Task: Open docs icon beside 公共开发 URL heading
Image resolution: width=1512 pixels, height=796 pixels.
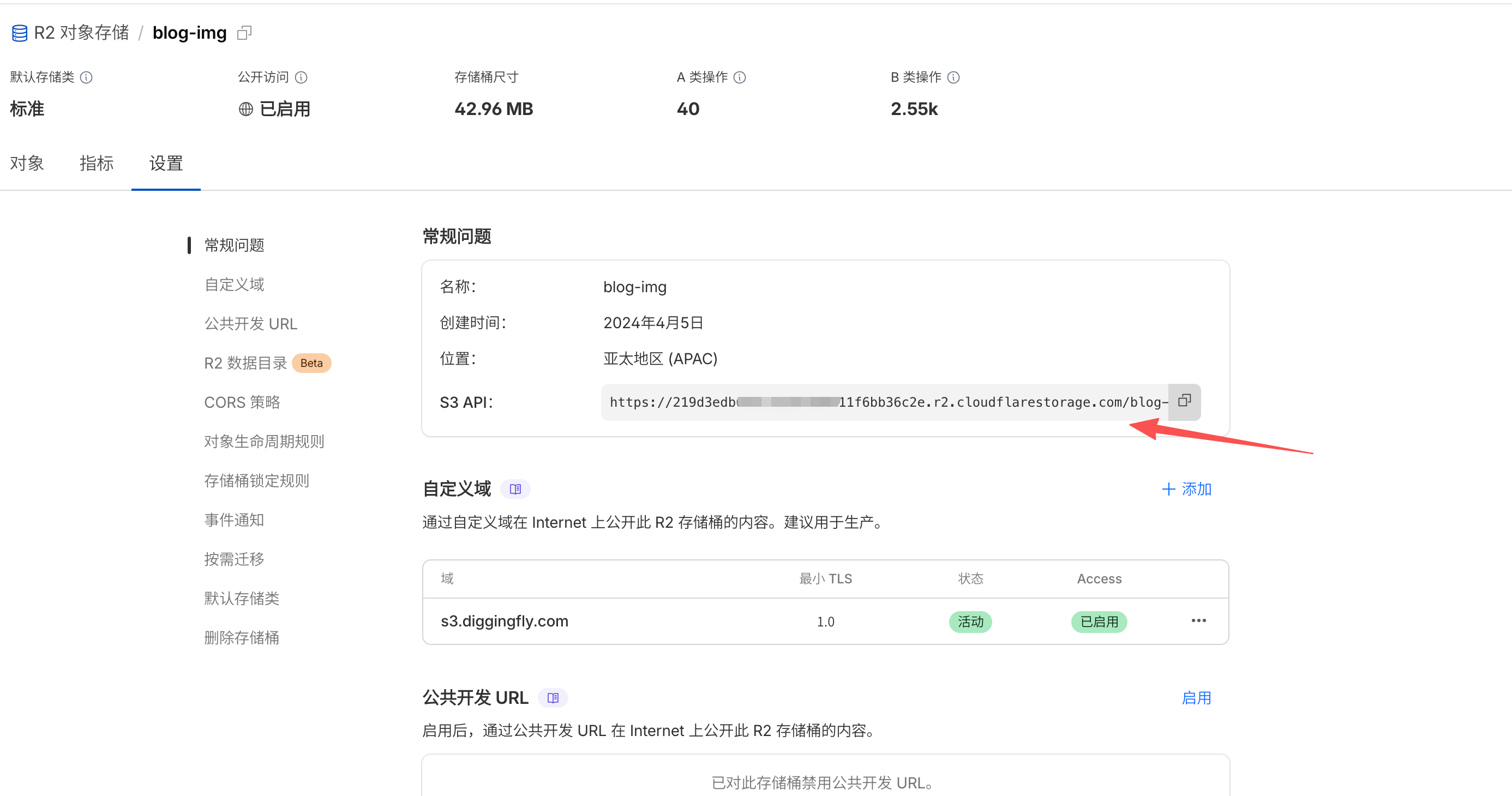Action: 553,697
